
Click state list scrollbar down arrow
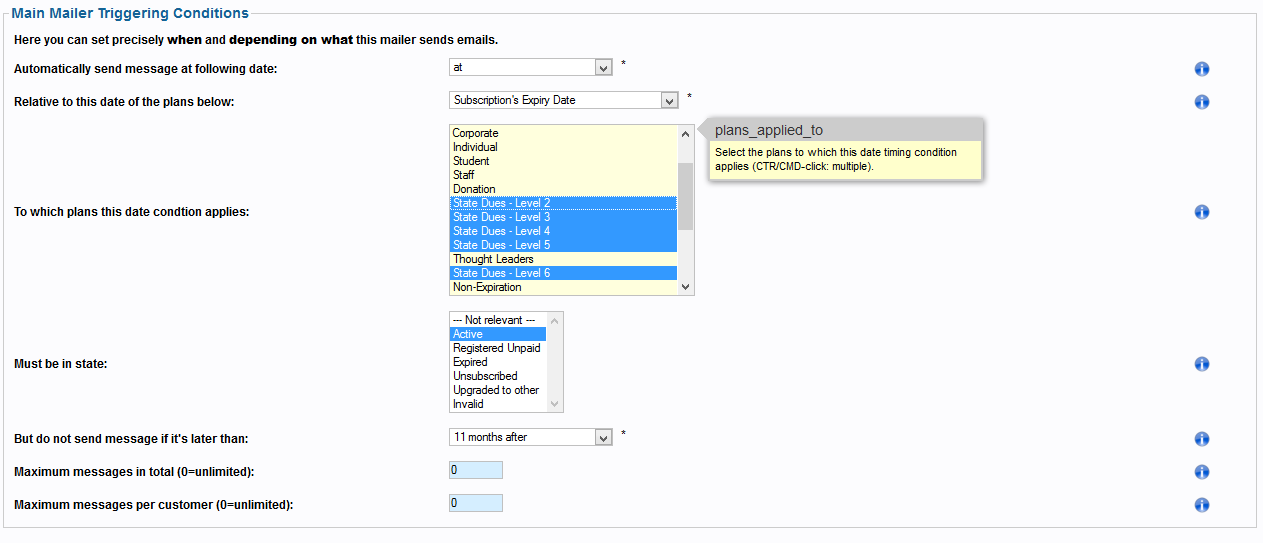tap(555, 403)
